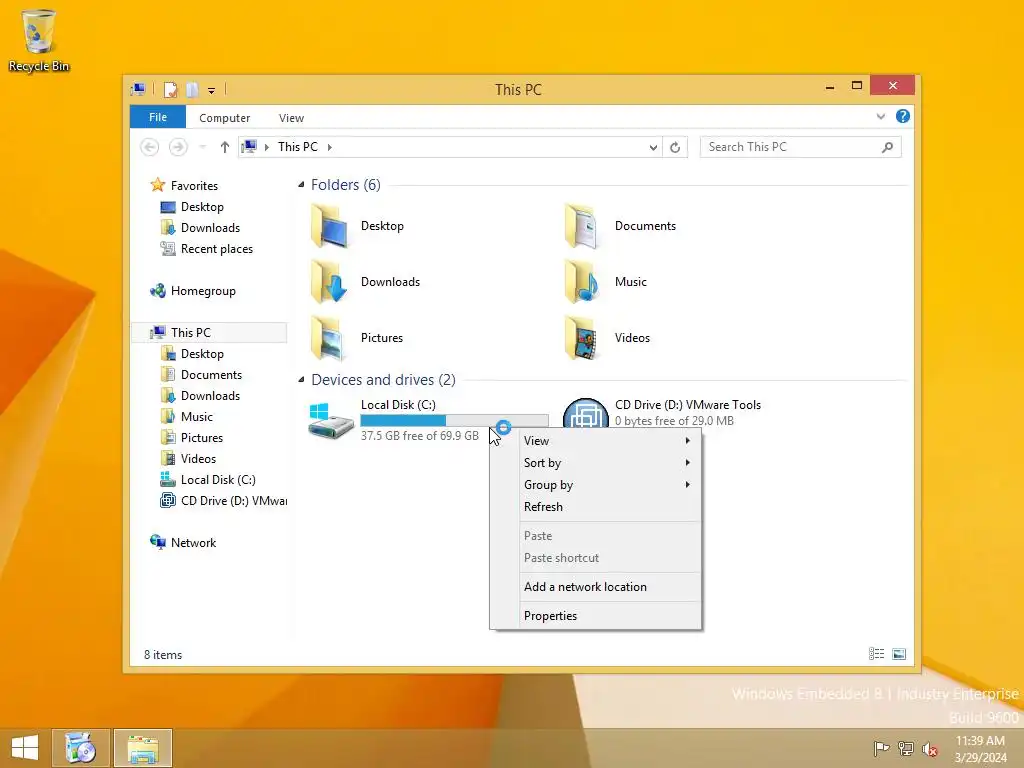Image resolution: width=1024 pixels, height=768 pixels.
Task: Select the Downloads folder icon in content
Action: point(330,282)
